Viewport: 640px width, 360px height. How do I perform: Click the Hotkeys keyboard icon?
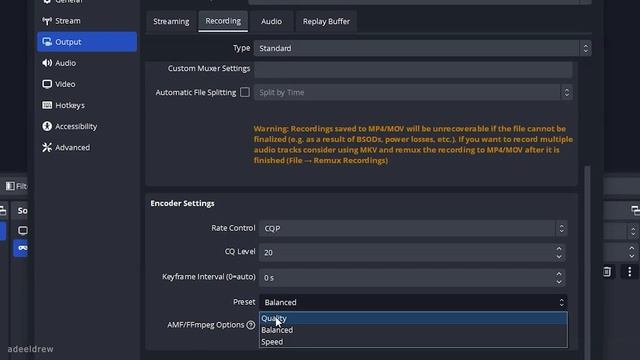tap(47, 105)
